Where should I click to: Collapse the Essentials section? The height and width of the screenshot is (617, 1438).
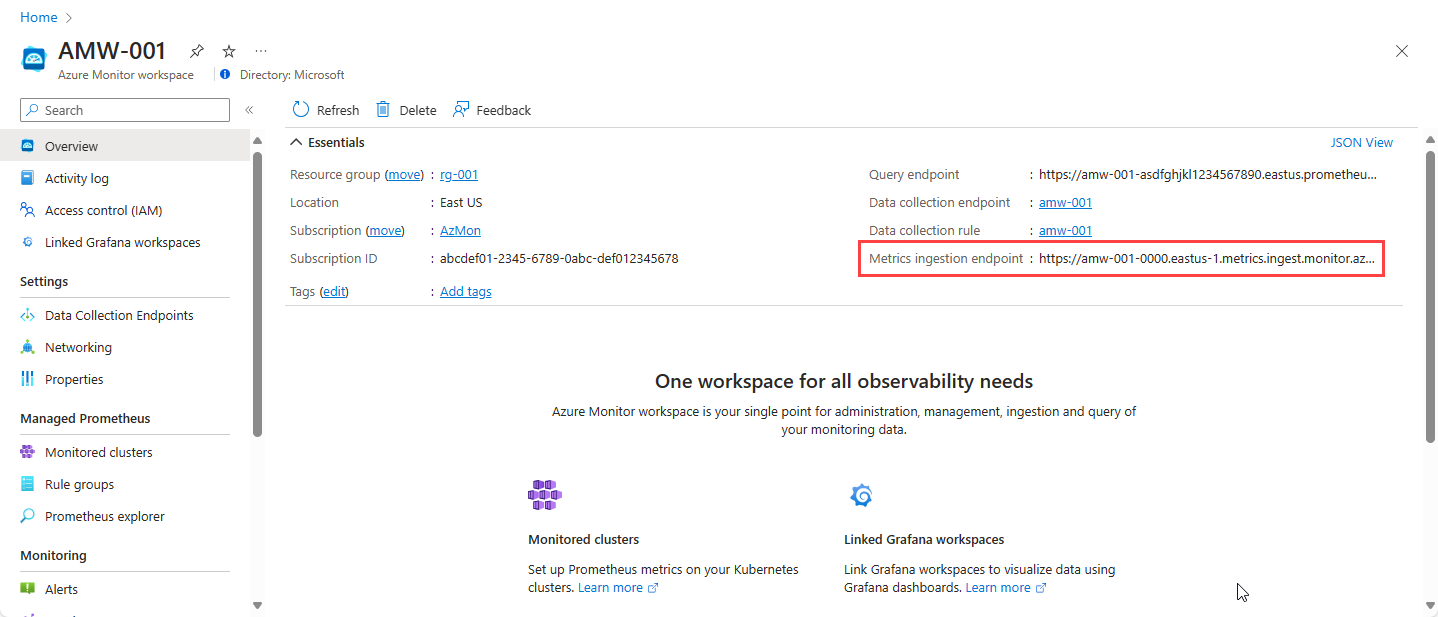pyautogui.click(x=328, y=142)
